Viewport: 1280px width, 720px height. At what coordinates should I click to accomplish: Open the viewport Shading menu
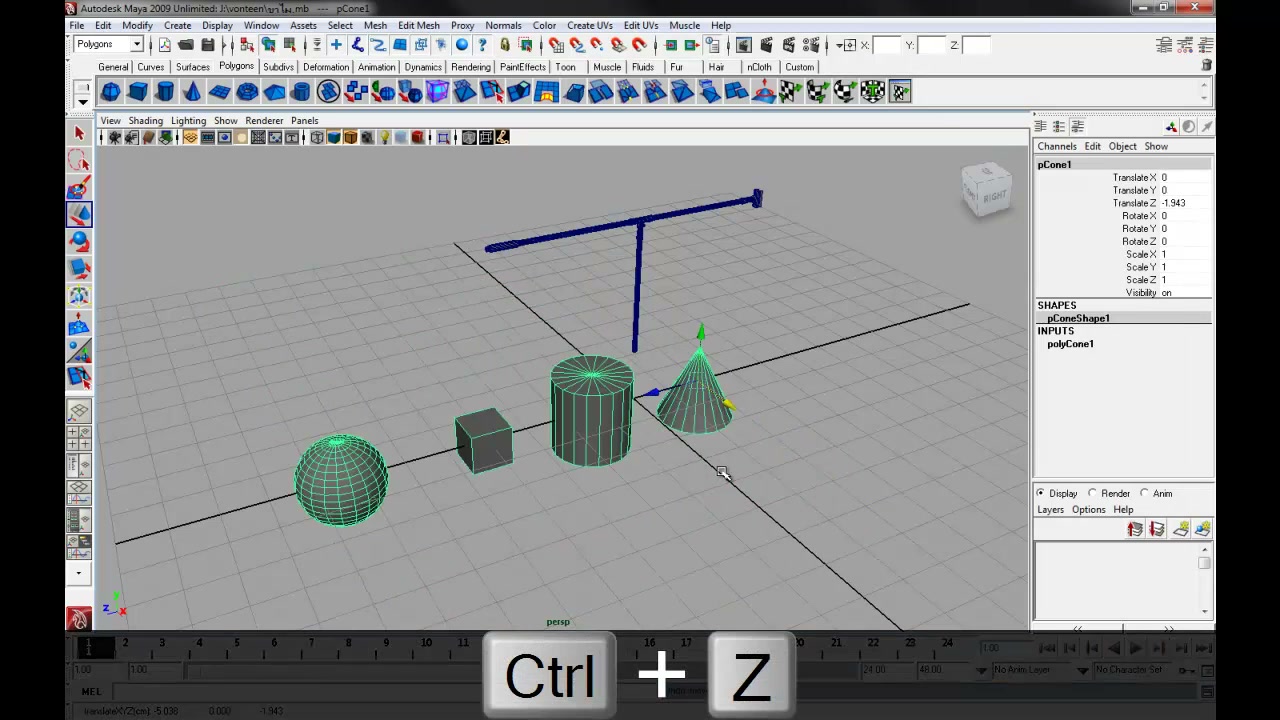pos(145,120)
